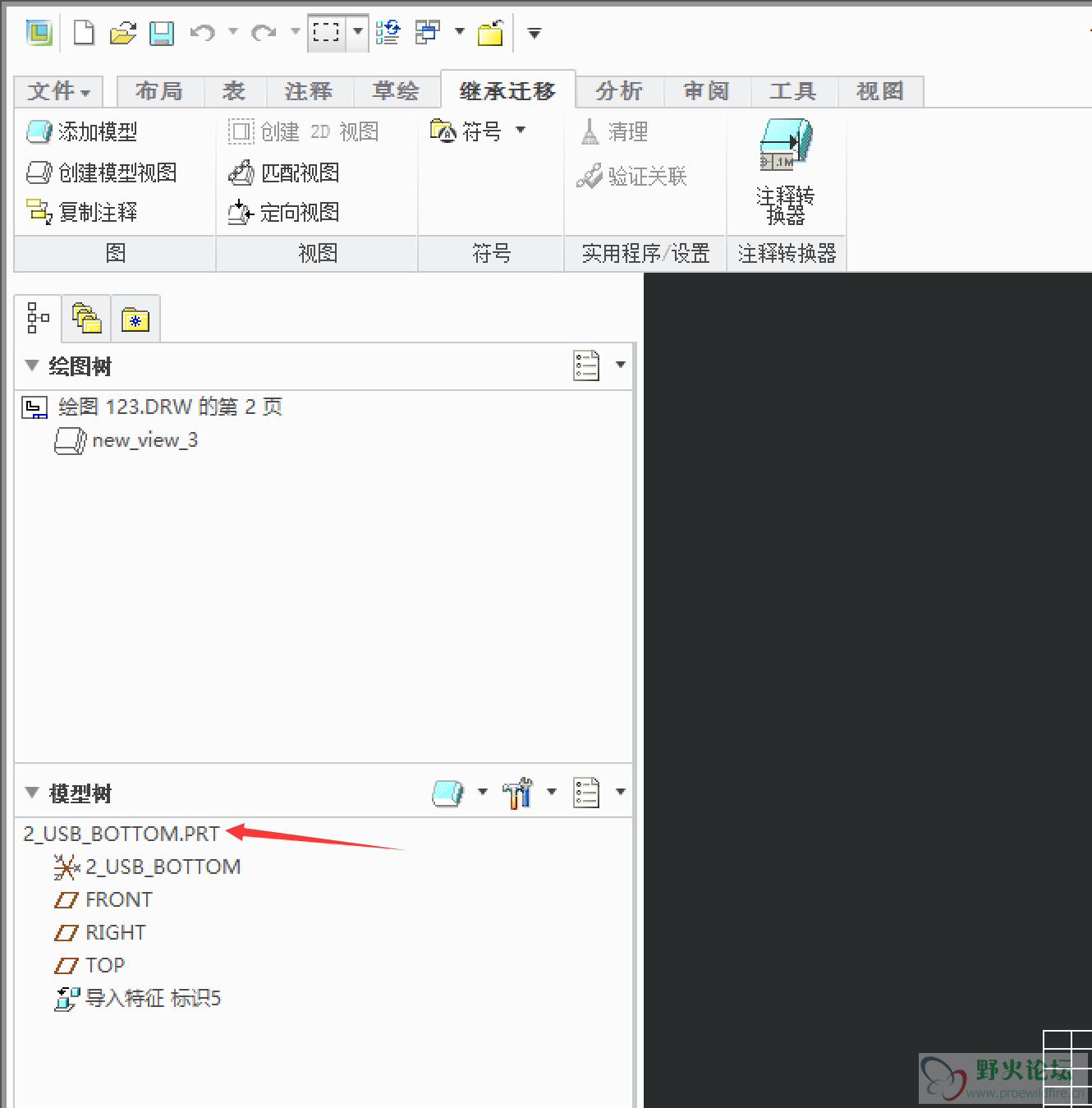This screenshot has height=1108, width=1092.
Task: Select 2_USB_BOTTOM.PRT in model tree
Action: [122, 834]
